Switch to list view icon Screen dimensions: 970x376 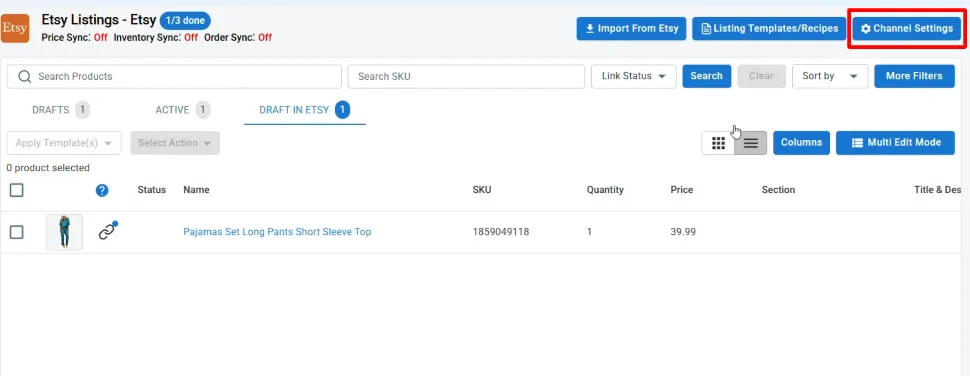tap(750, 143)
